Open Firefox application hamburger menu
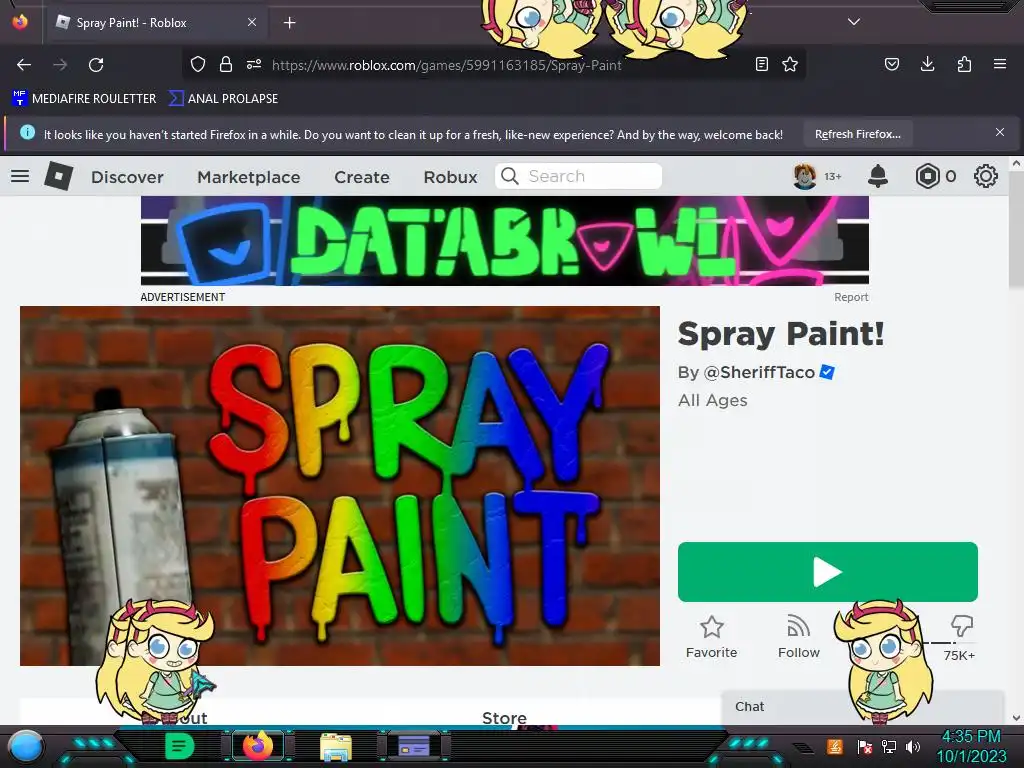1024x768 pixels. tap(1000, 64)
